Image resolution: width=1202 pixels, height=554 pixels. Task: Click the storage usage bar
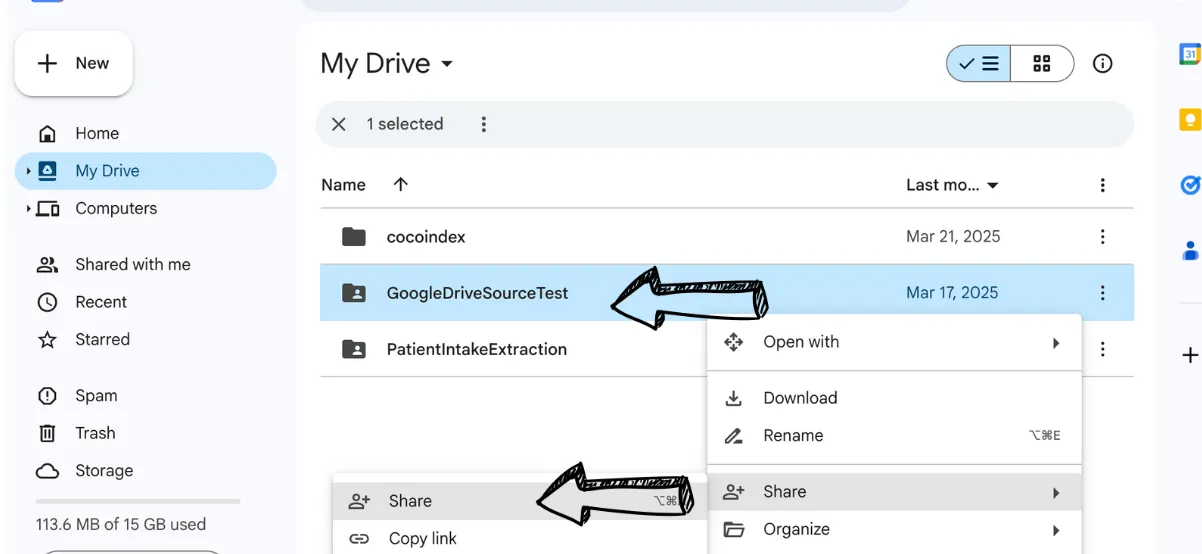pyautogui.click(x=138, y=501)
